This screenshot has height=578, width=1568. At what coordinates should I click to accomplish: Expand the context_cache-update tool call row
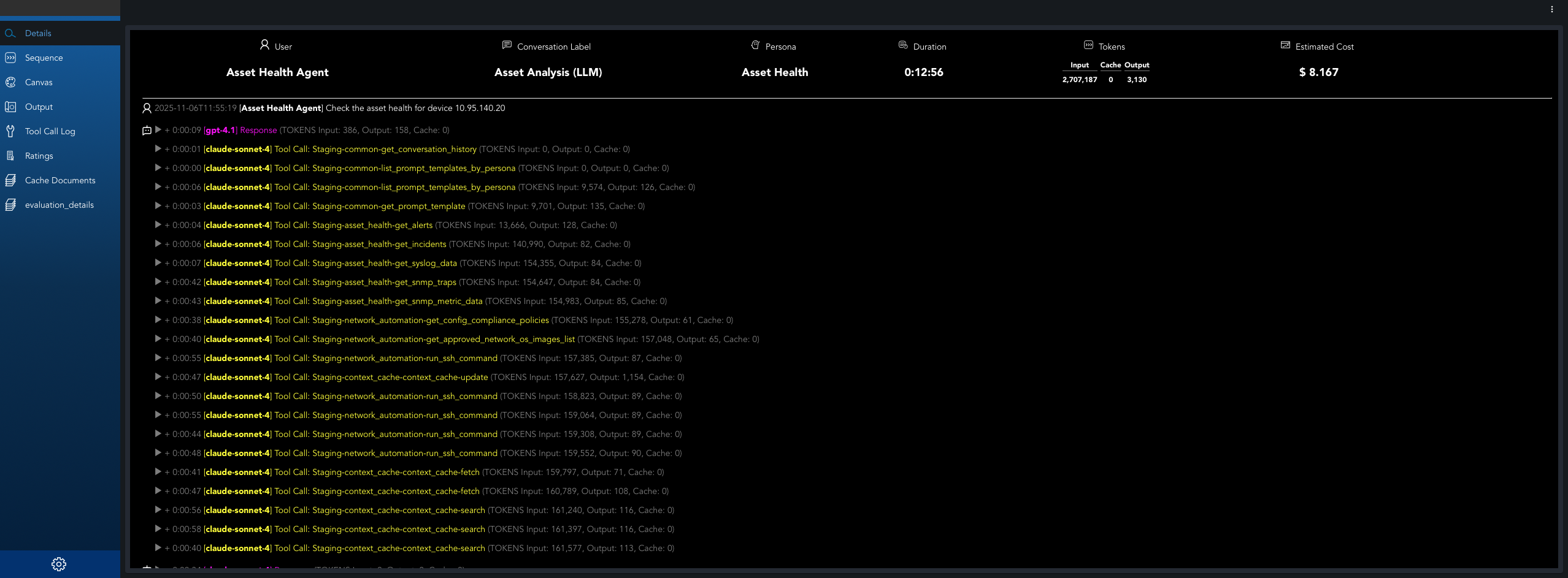tap(158, 377)
